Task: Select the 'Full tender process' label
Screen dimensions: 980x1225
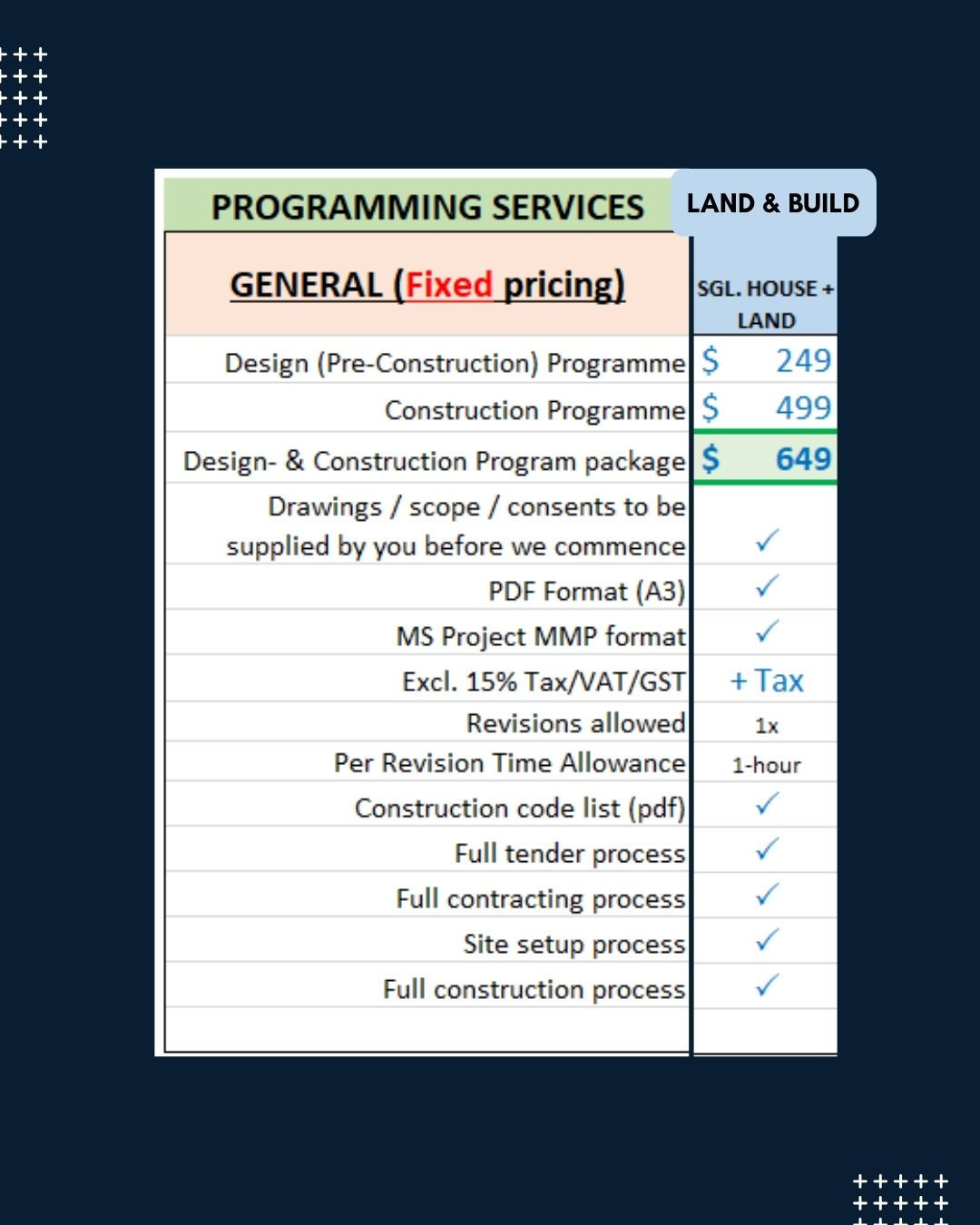Action: [570, 854]
